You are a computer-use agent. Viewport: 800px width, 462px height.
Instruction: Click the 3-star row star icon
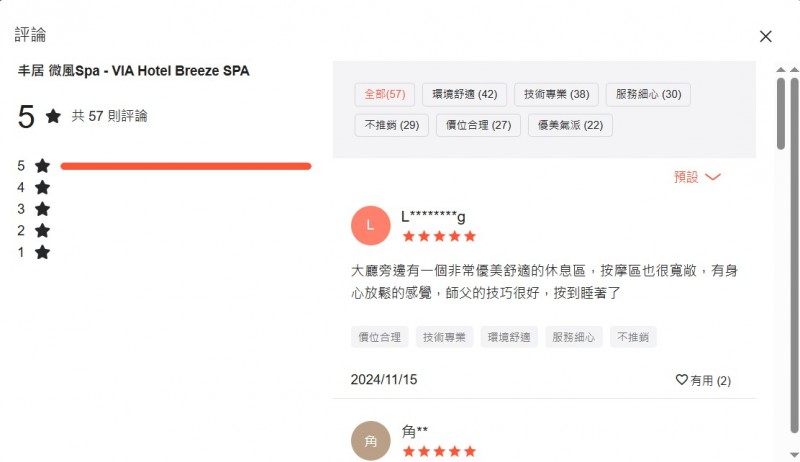(x=42, y=209)
